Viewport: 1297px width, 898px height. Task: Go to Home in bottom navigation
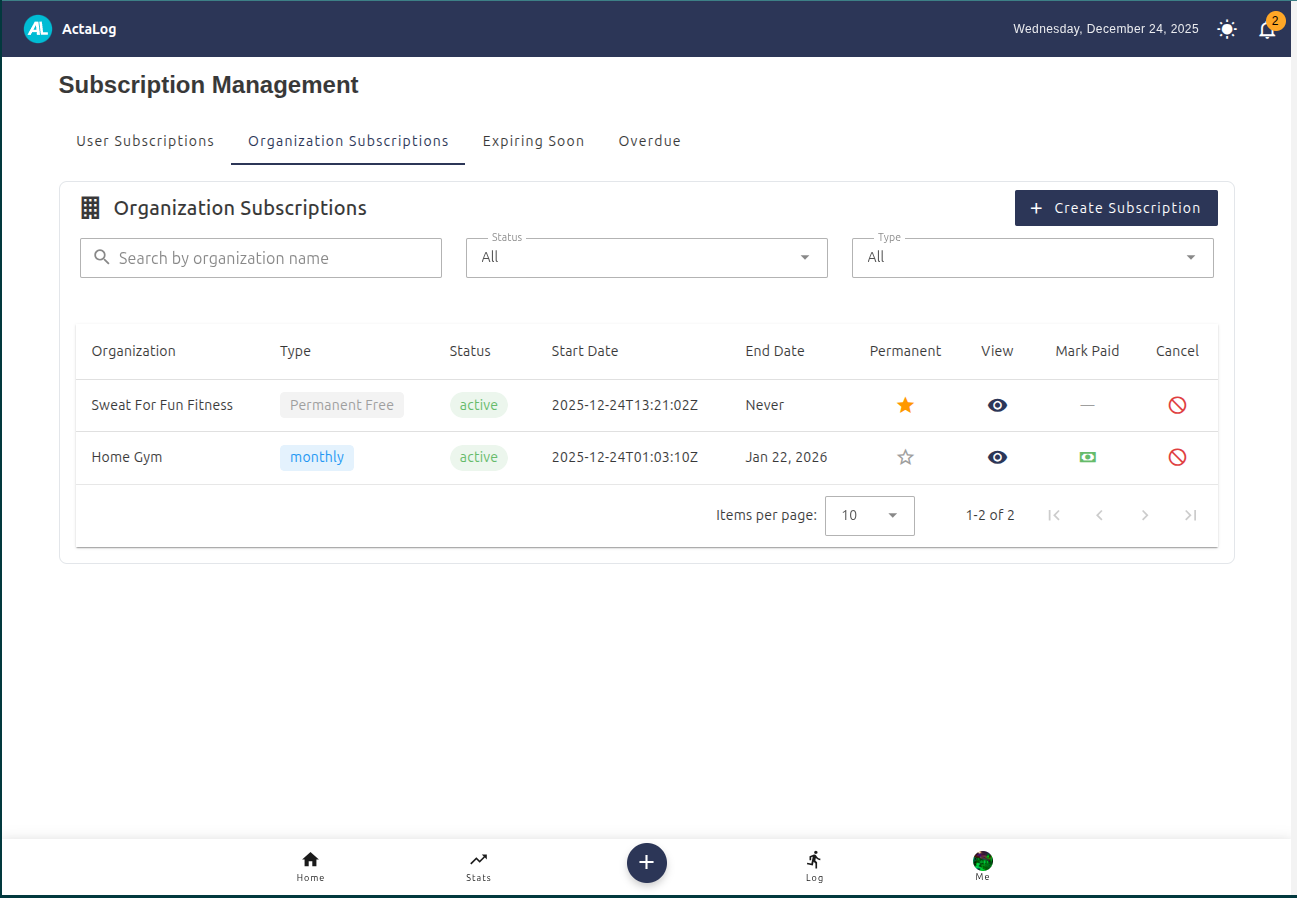[x=310, y=865]
